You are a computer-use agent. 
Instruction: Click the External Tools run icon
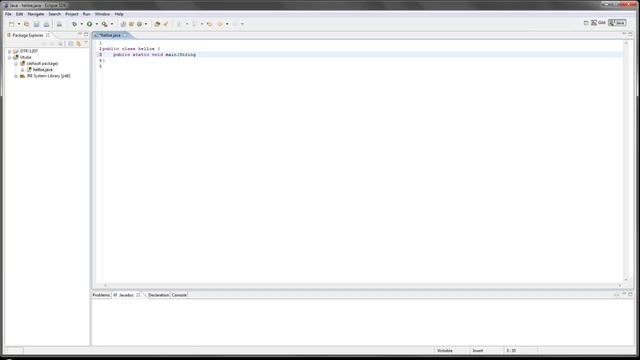pyautogui.click(x=104, y=24)
